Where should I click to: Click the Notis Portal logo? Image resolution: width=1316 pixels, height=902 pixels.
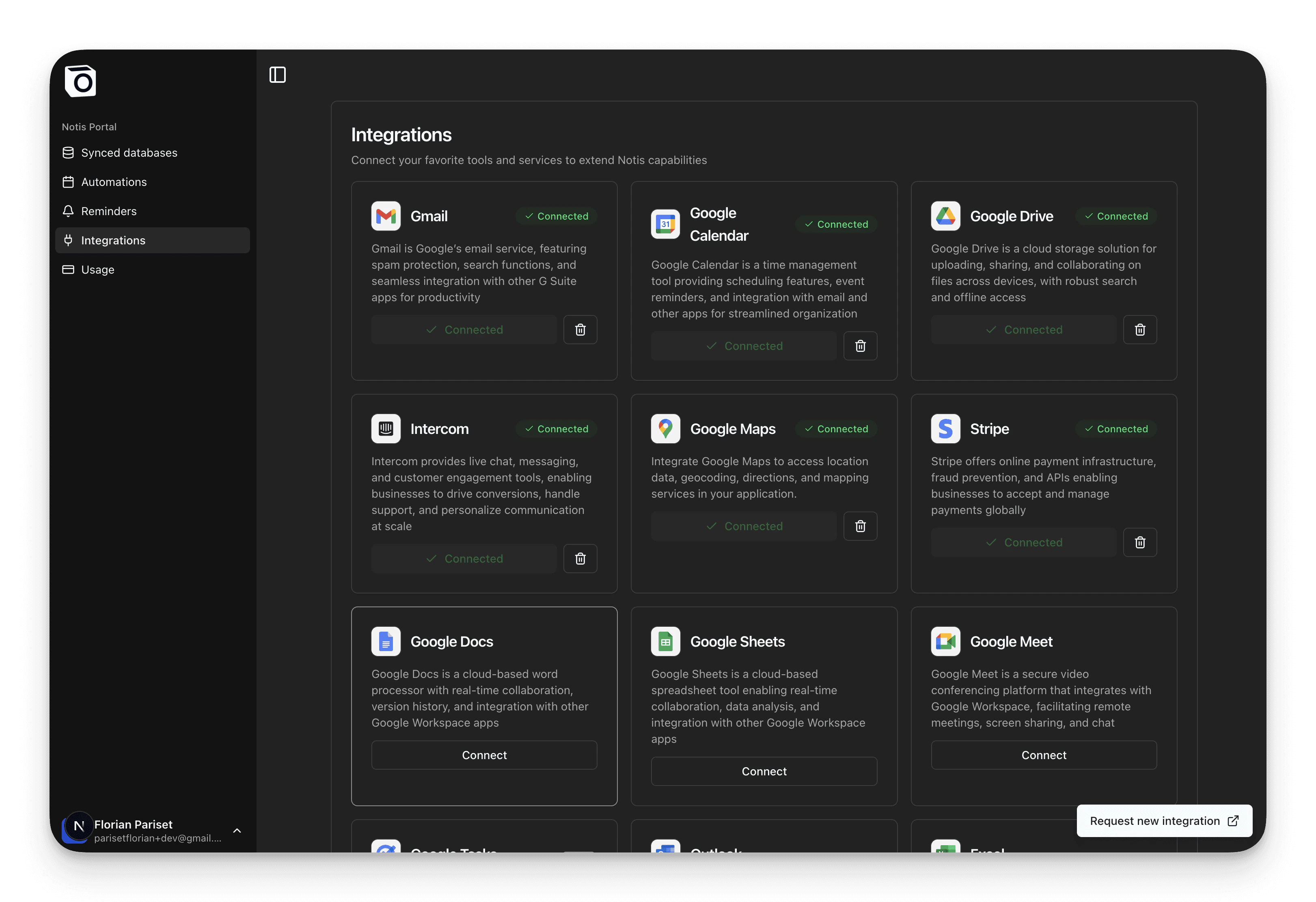80,81
